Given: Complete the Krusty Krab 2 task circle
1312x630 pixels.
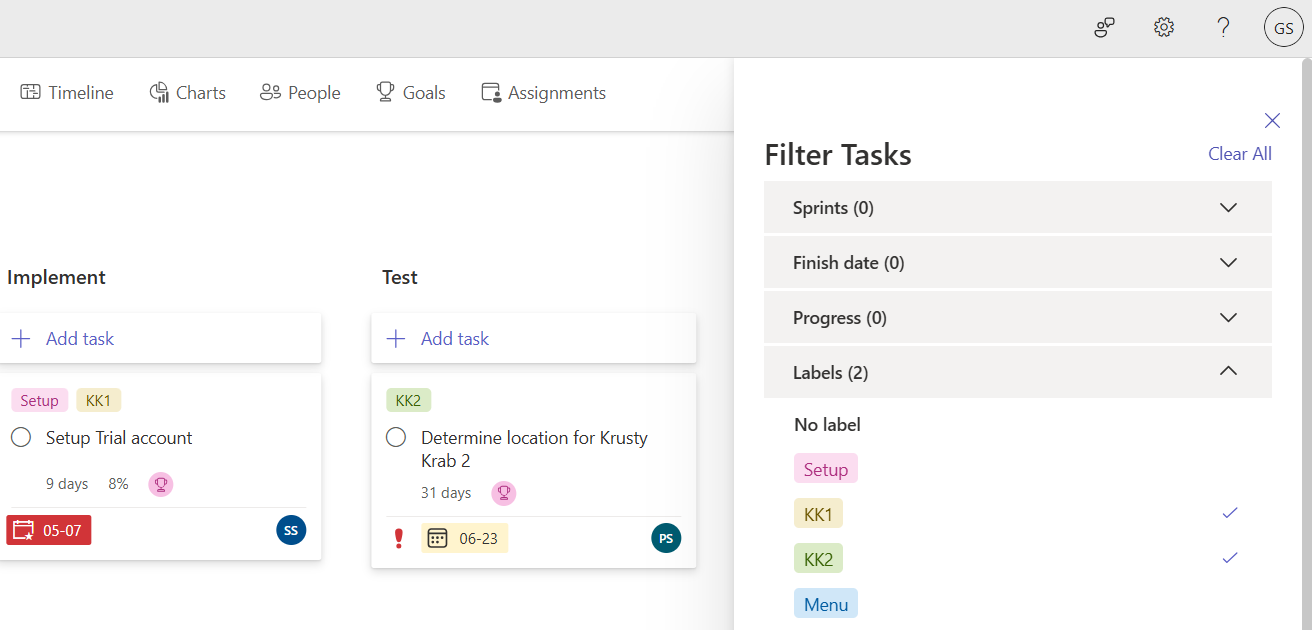Looking at the screenshot, I should 395,437.
